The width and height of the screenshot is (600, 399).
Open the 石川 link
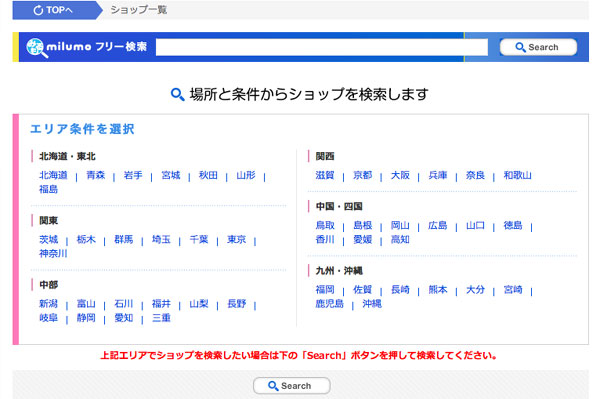(124, 304)
